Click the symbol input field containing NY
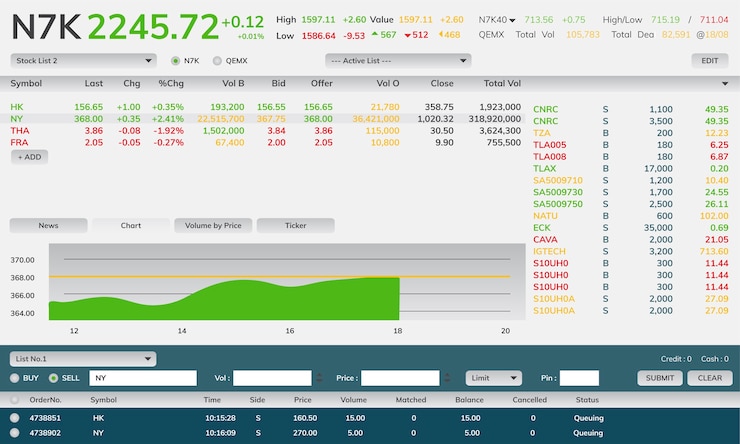 point(143,378)
